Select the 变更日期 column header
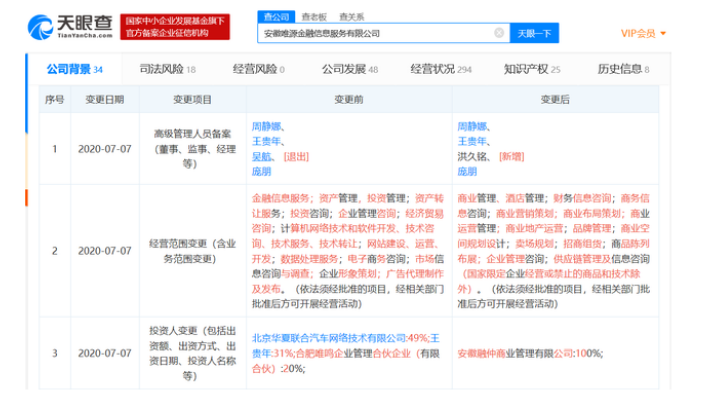 (x=104, y=99)
